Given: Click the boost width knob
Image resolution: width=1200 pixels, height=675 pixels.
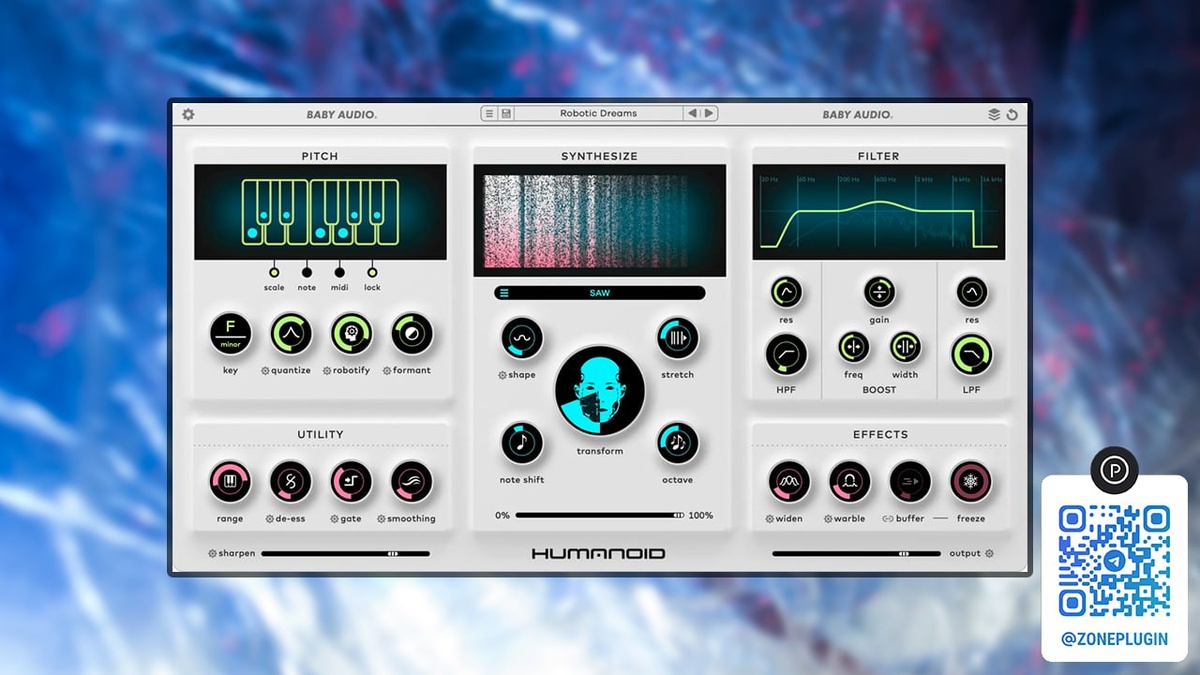Looking at the screenshot, I should (x=905, y=348).
